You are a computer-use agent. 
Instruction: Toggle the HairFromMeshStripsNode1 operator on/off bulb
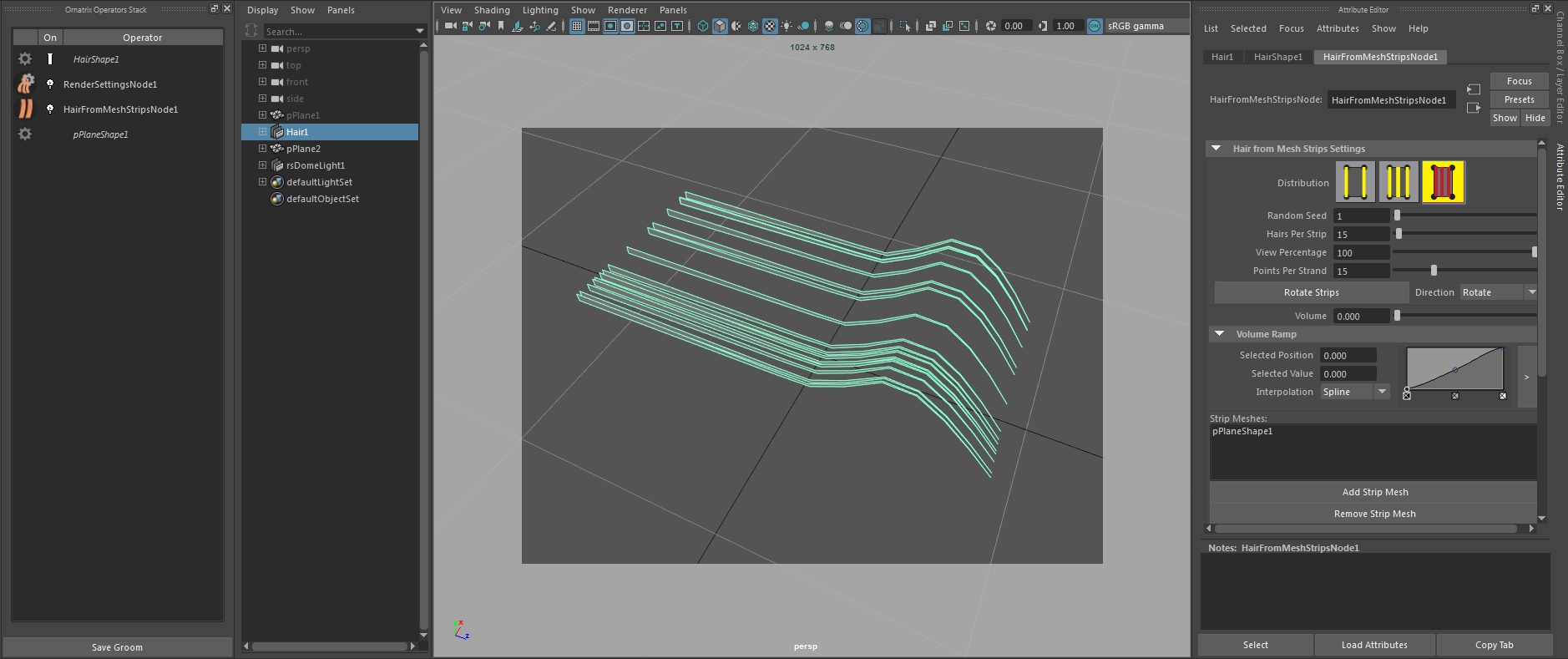click(x=50, y=109)
